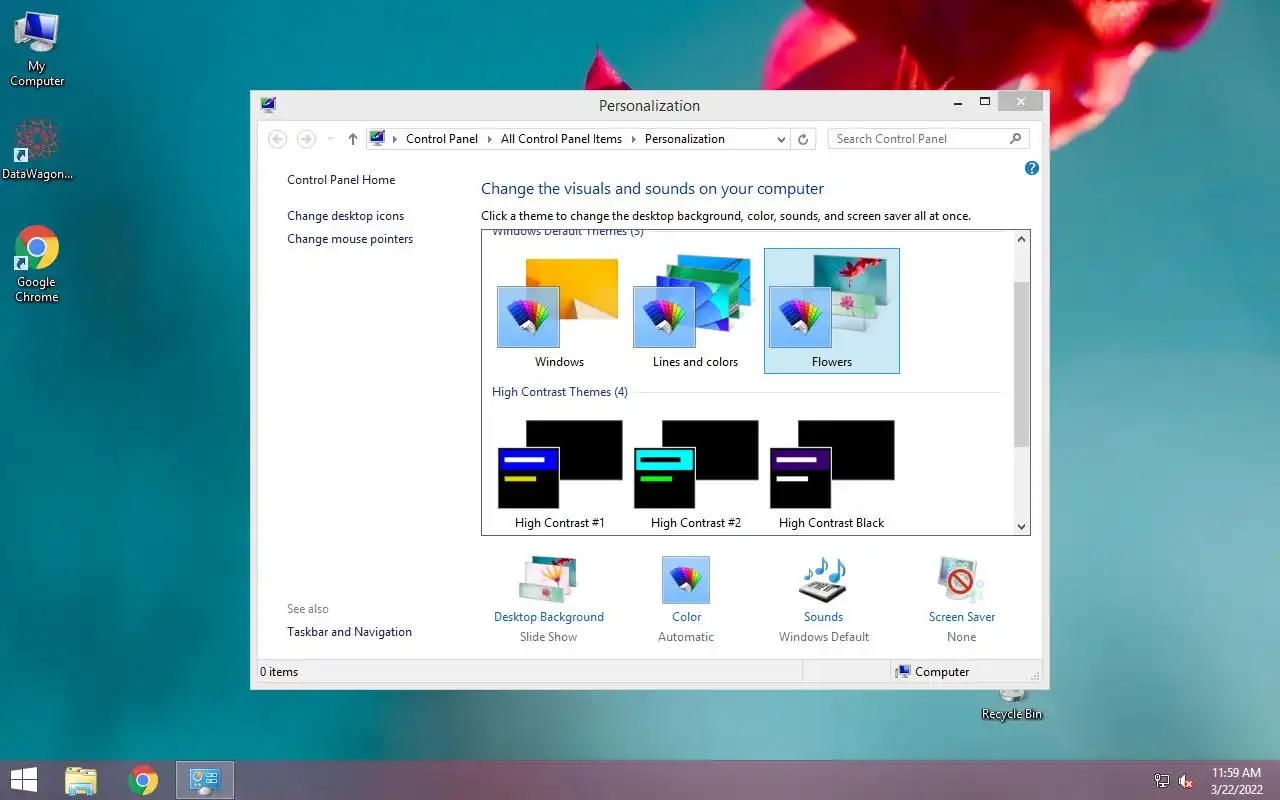Select the Windows theme thumbnail
The image size is (1280, 800).
(x=559, y=311)
